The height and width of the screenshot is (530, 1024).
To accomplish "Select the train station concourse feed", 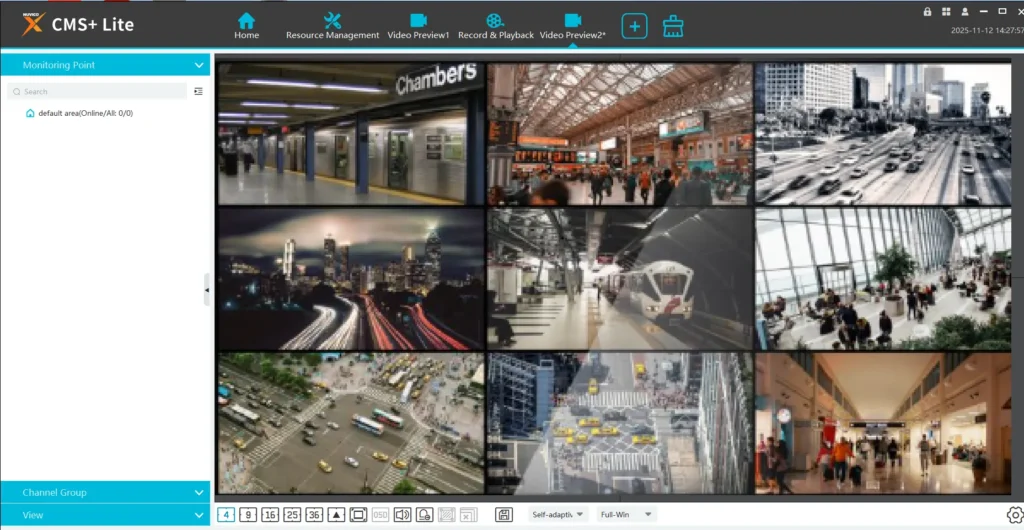I will click(x=620, y=134).
